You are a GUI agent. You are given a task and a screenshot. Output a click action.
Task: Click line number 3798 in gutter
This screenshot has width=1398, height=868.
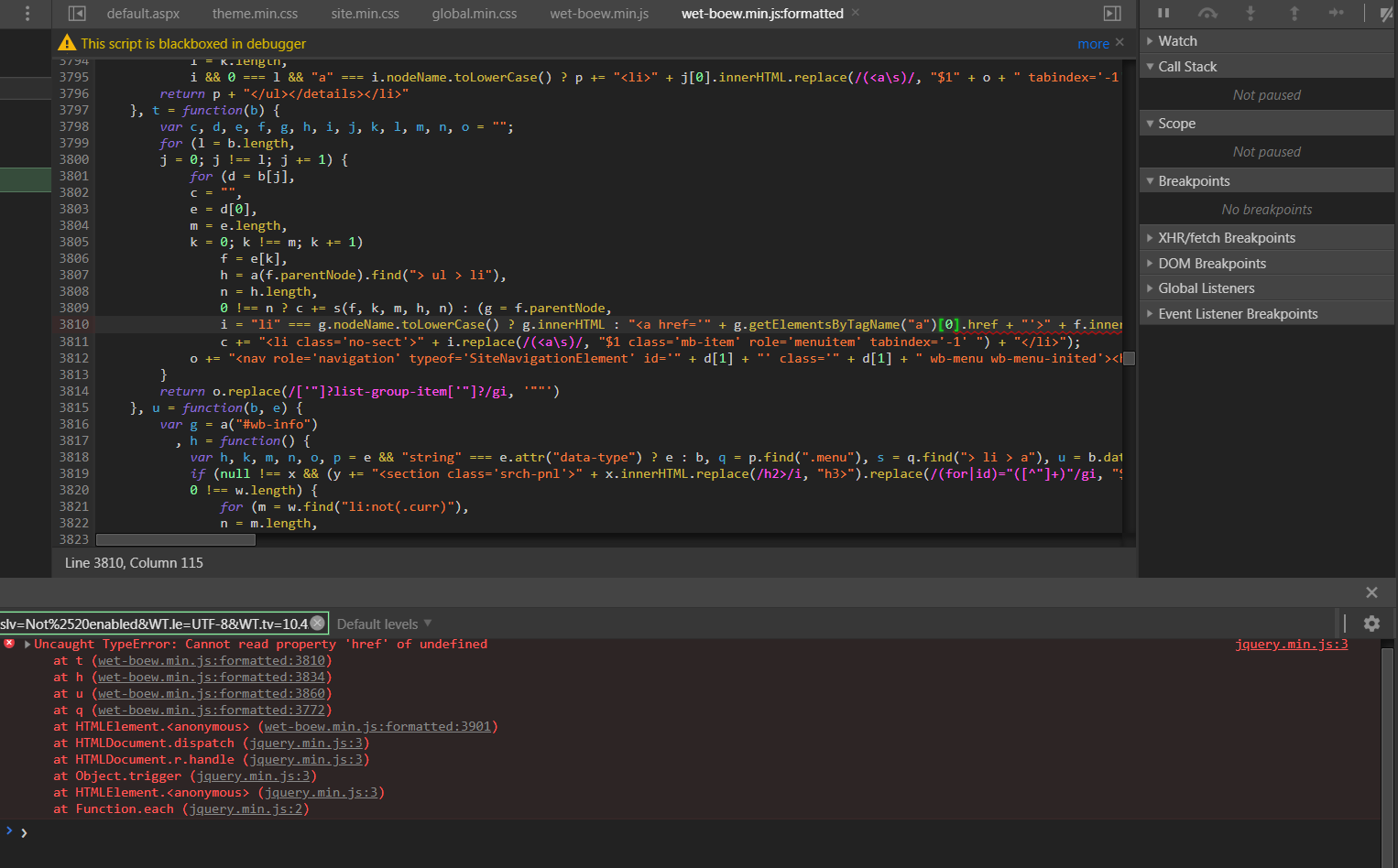pyautogui.click(x=74, y=127)
